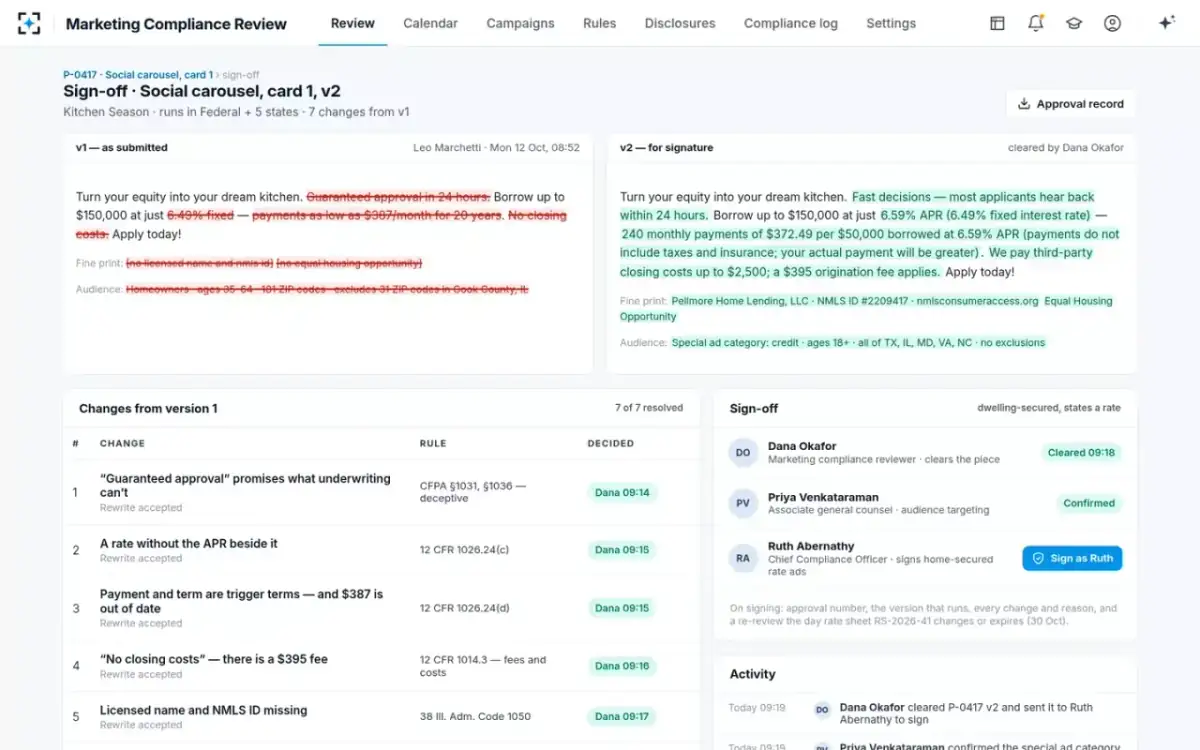
Task: Click "cleared by Dana Okafor" label
Action: point(1066,147)
